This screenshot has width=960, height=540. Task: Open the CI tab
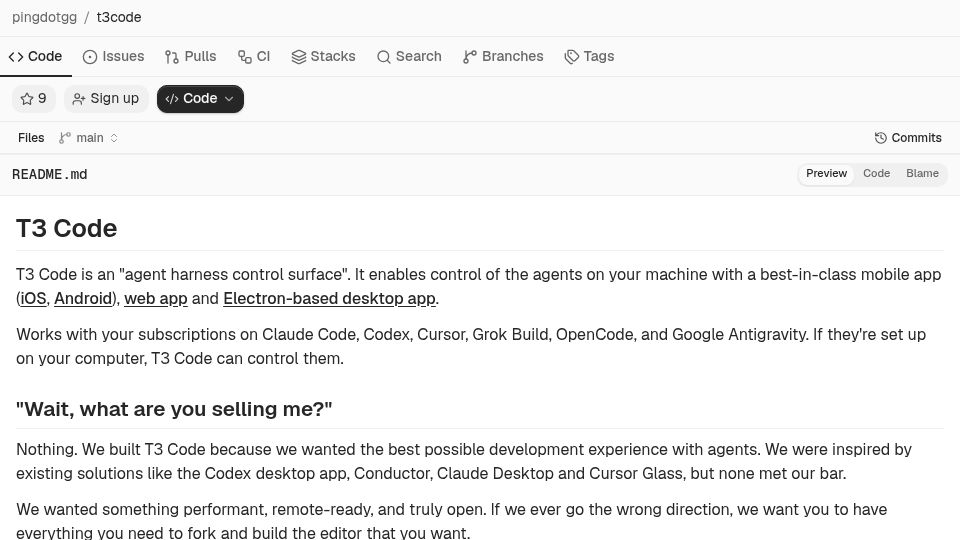pos(254,56)
